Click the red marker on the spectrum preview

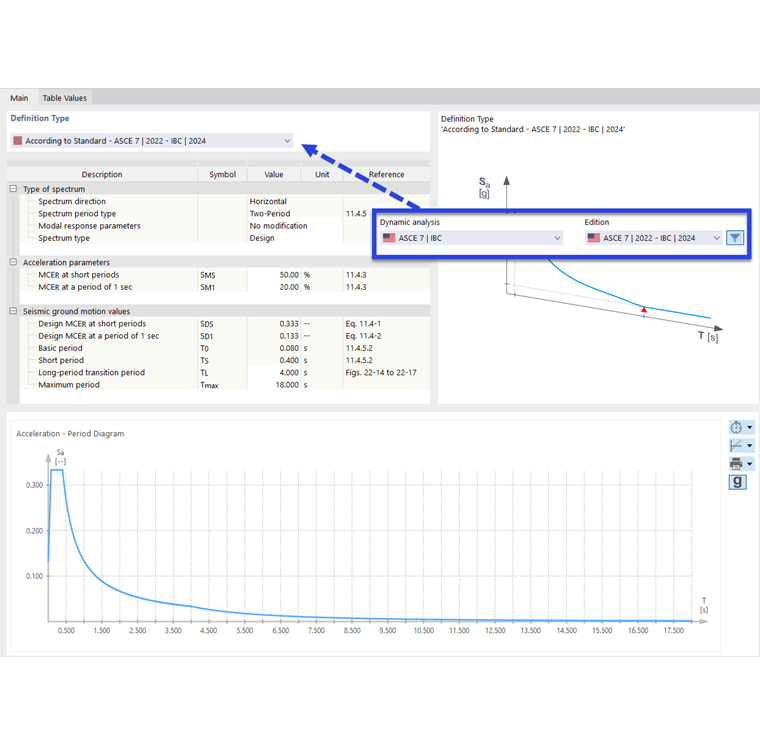pyautogui.click(x=644, y=309)
